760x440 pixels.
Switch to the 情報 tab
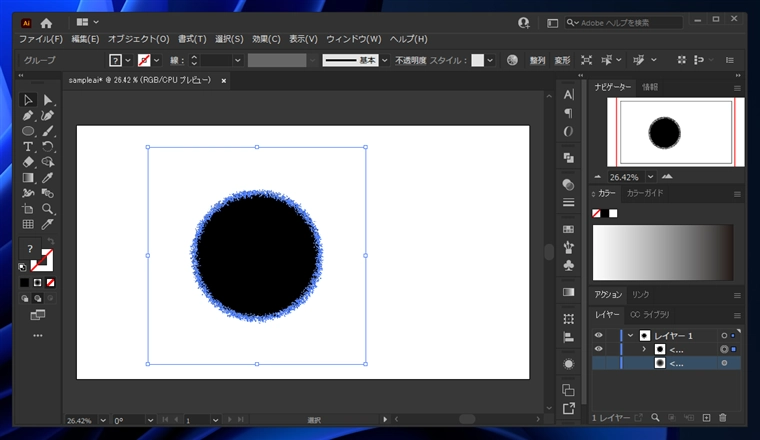(x=650, y=87)
